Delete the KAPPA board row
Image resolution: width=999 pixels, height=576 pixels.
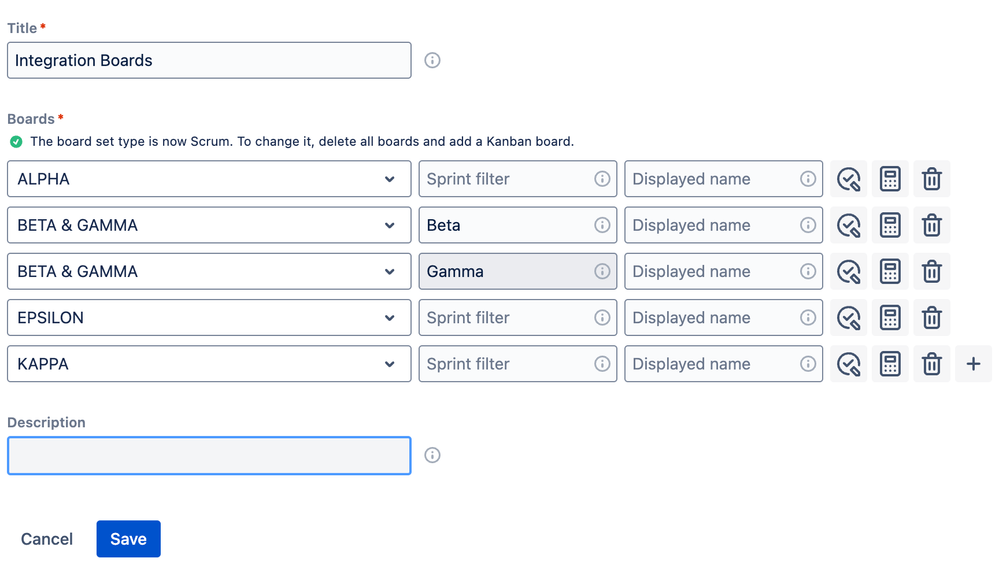tap(931, 364)
